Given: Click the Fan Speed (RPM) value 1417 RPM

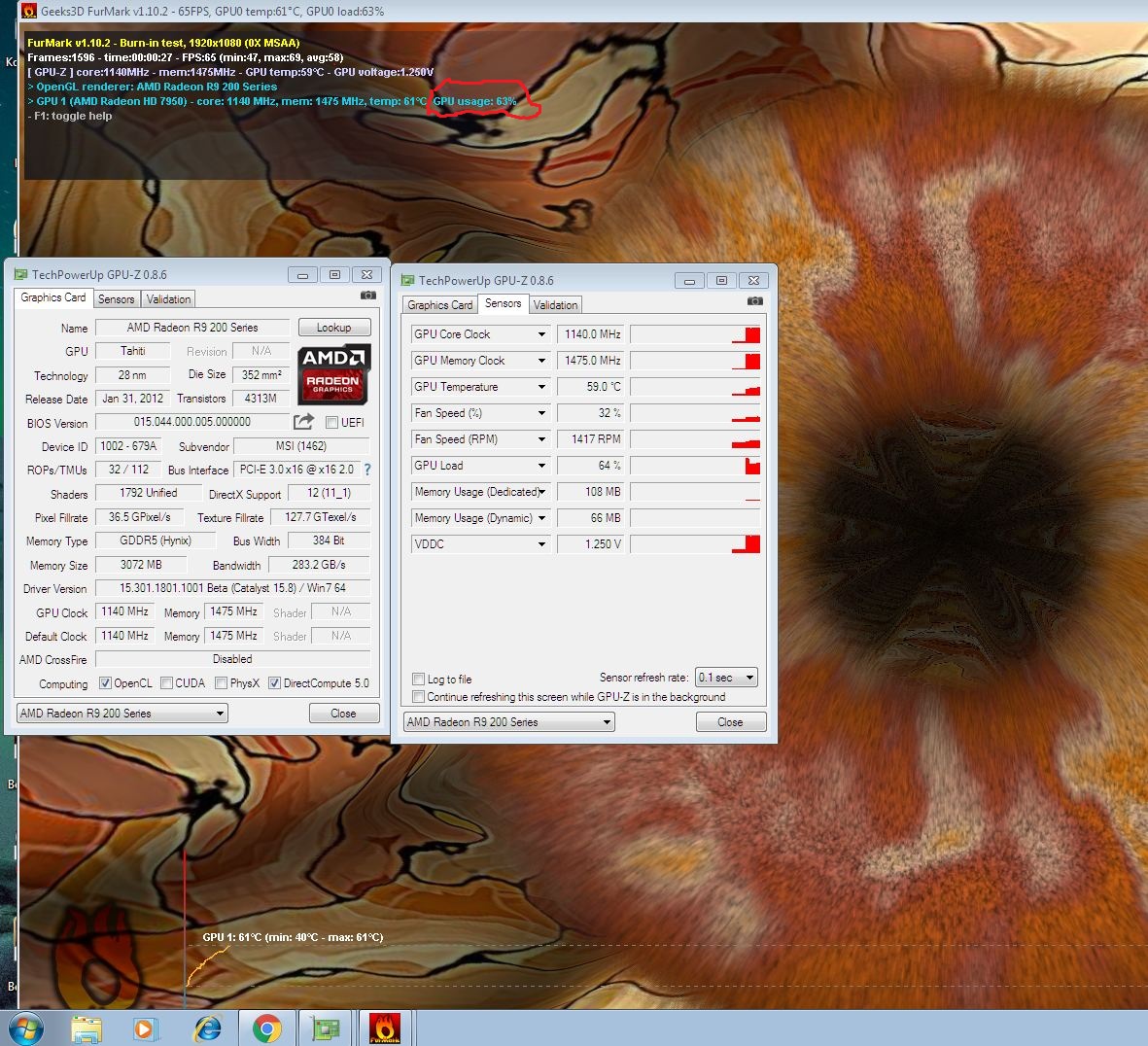Looking at the screenshot, I should coord(591,439).
